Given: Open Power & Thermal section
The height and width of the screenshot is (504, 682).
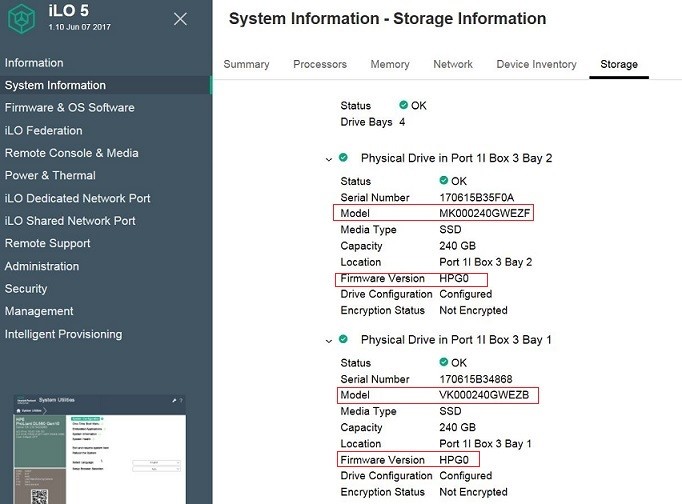Looking at the screenshot, I should pyautogui.click(x=50, y=175).
